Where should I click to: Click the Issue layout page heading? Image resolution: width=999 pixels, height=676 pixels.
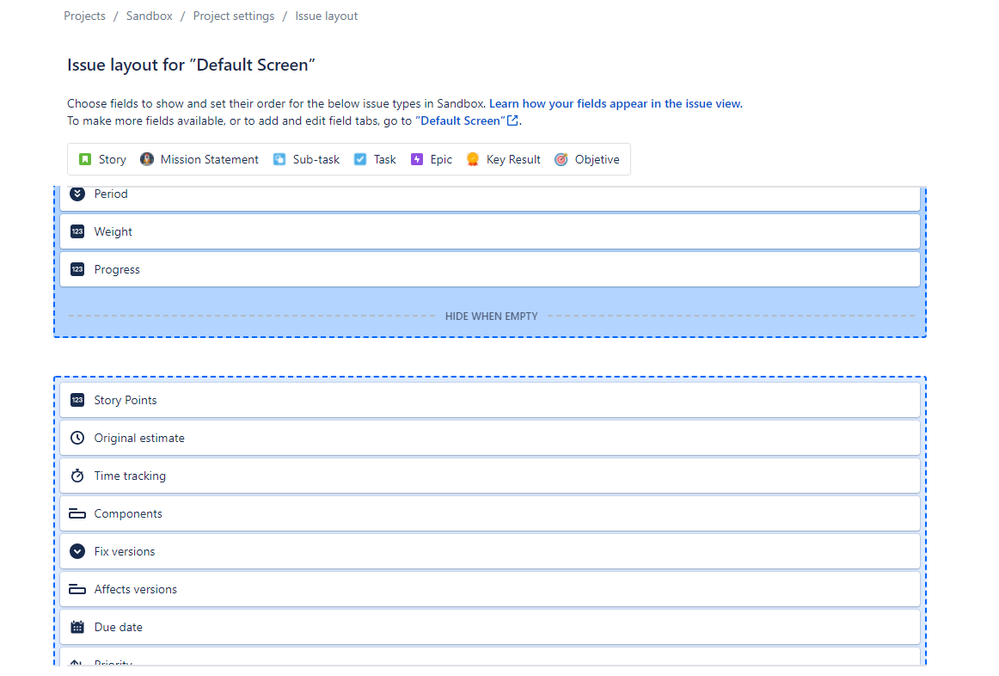tap(191, 65)
